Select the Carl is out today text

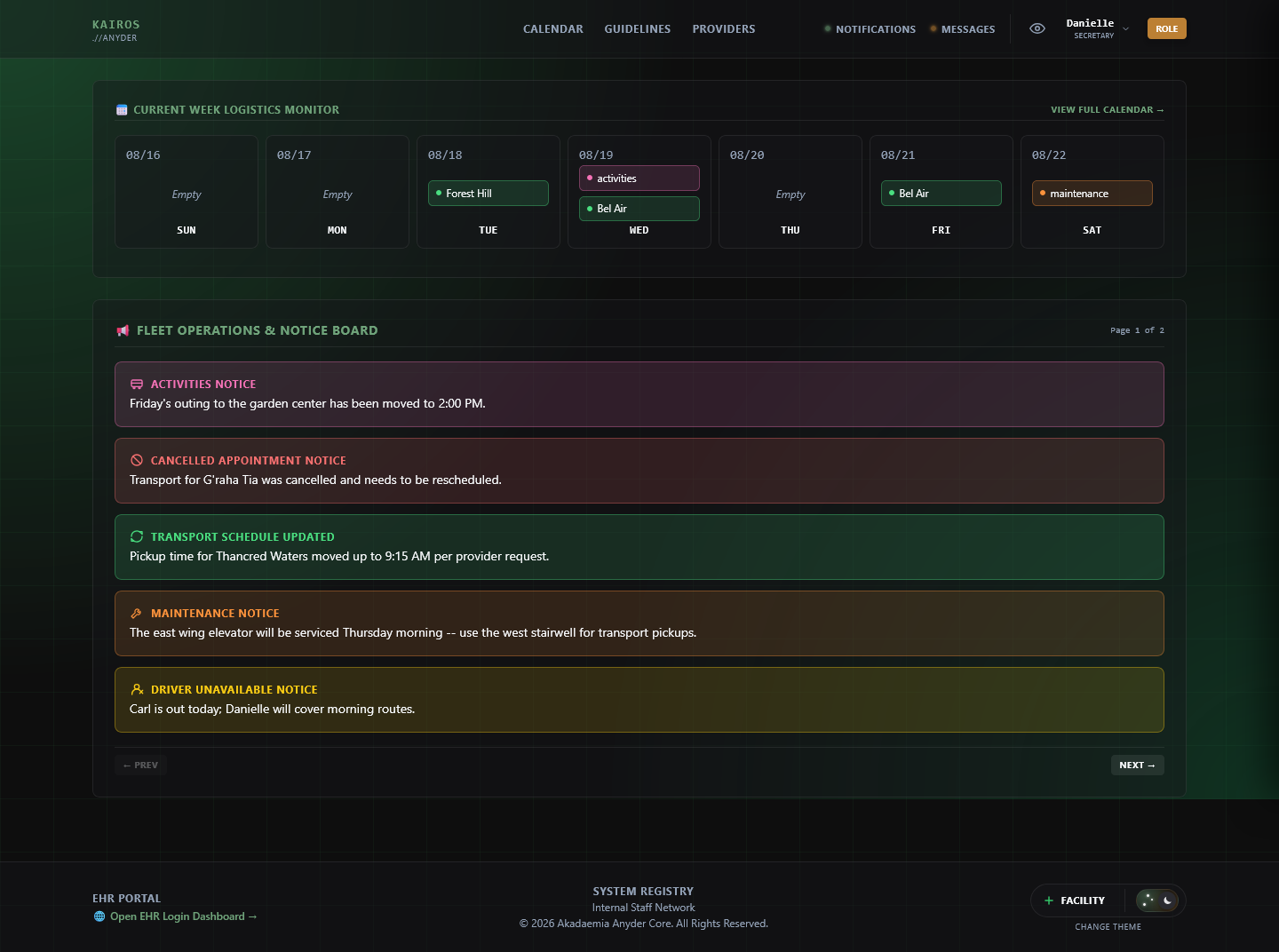[272, 710]
